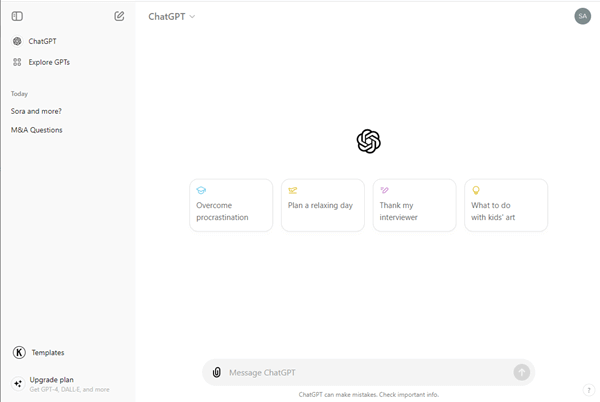Click the ChatGPT logo icon in the sidebar
This screenshot has width=600, height=402.
[x=17, y=41]
